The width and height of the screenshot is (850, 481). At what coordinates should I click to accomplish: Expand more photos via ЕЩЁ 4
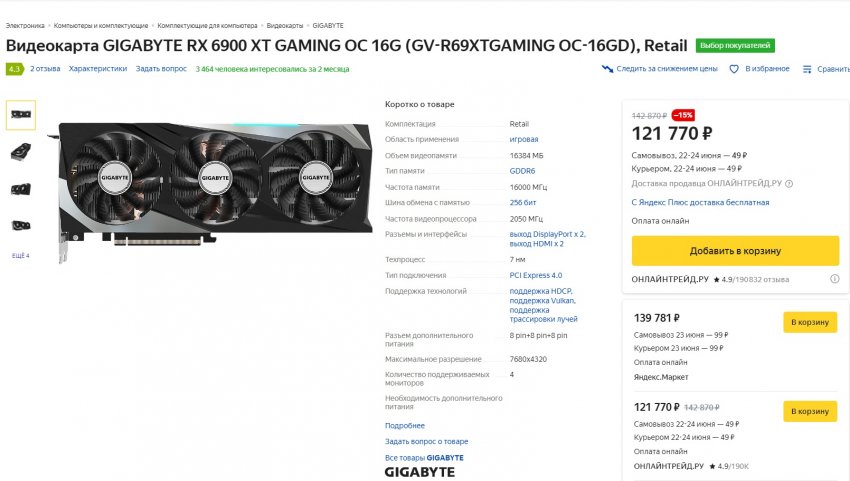pyautogui.click(x=21, y=255)
